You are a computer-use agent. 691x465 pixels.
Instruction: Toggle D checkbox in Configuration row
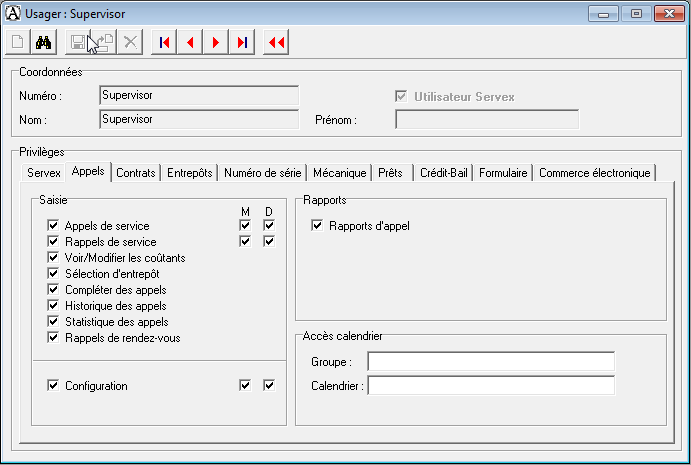pyautogui.click(x=269, y=385)
